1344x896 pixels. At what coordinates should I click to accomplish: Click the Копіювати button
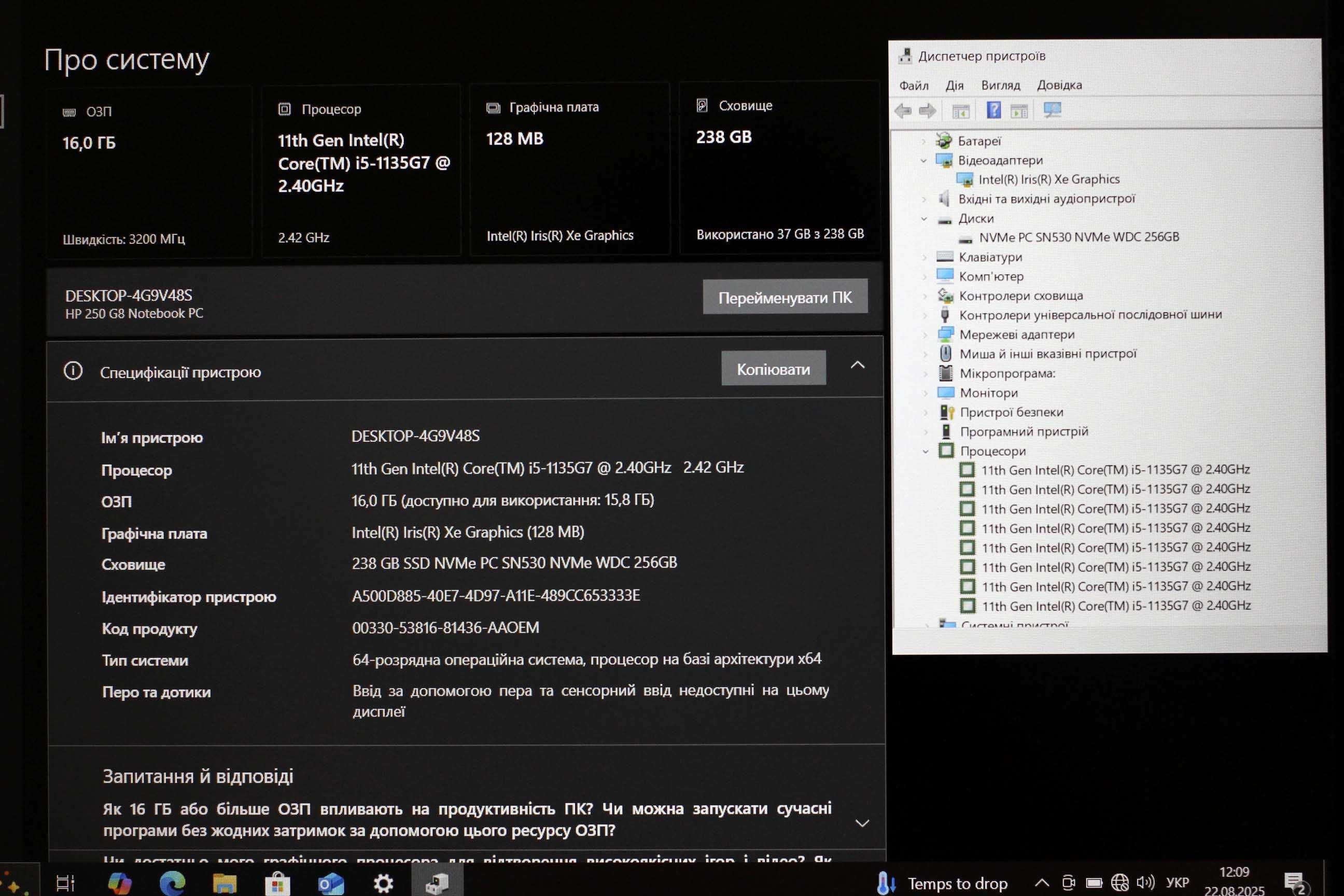773,369
